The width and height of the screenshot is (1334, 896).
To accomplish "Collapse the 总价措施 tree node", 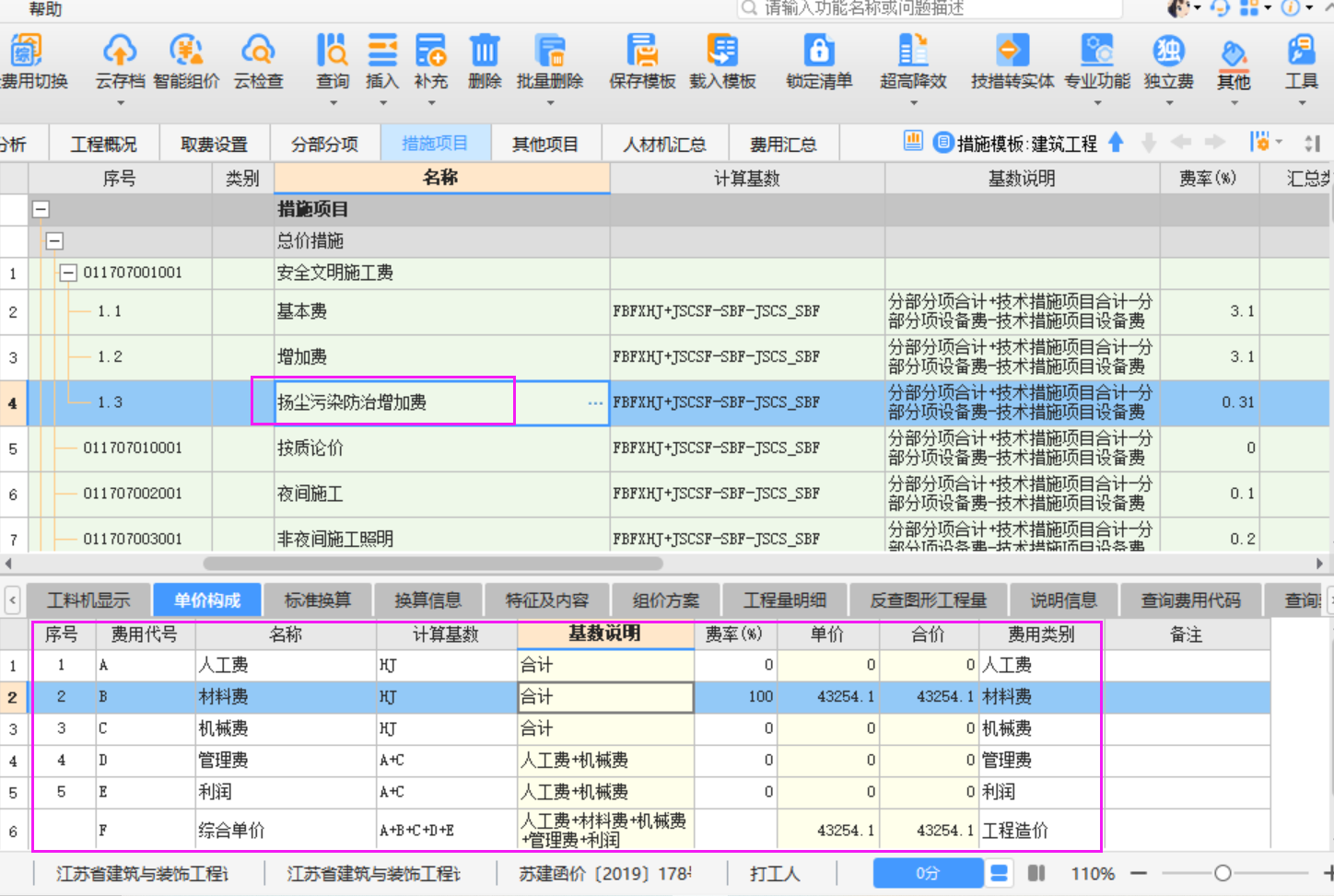I will point(54,241).
